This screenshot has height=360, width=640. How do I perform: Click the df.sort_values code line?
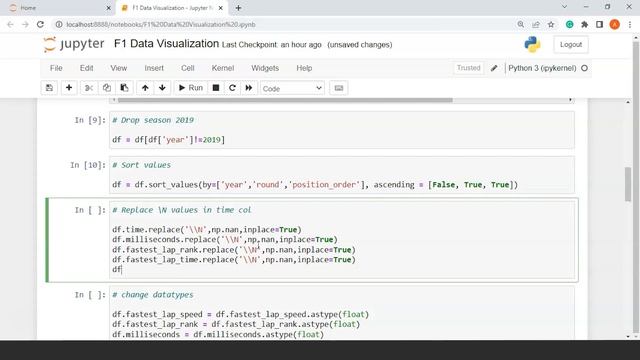pos(315,184)
